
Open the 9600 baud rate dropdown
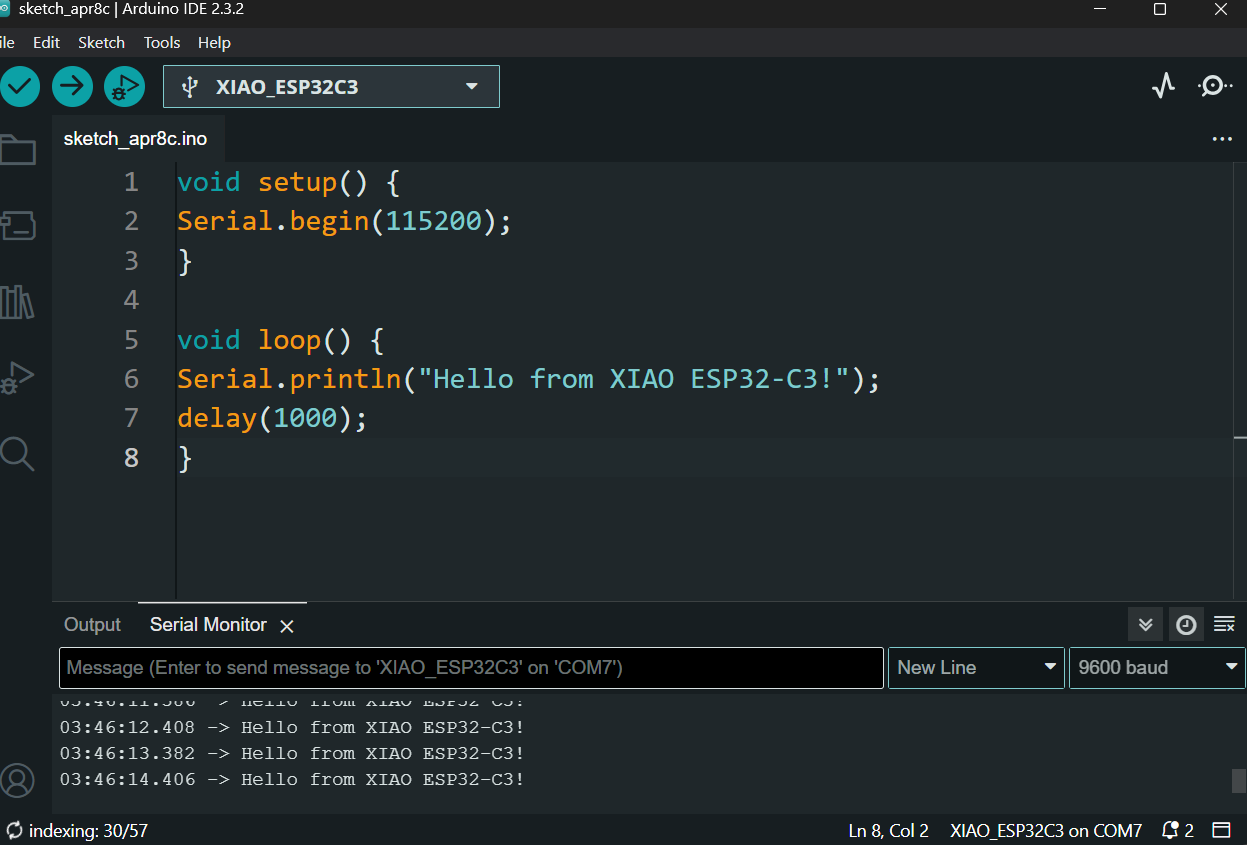1156,668
